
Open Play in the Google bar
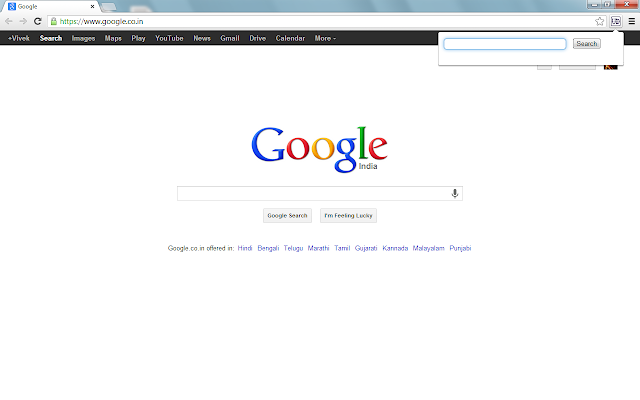138,38
